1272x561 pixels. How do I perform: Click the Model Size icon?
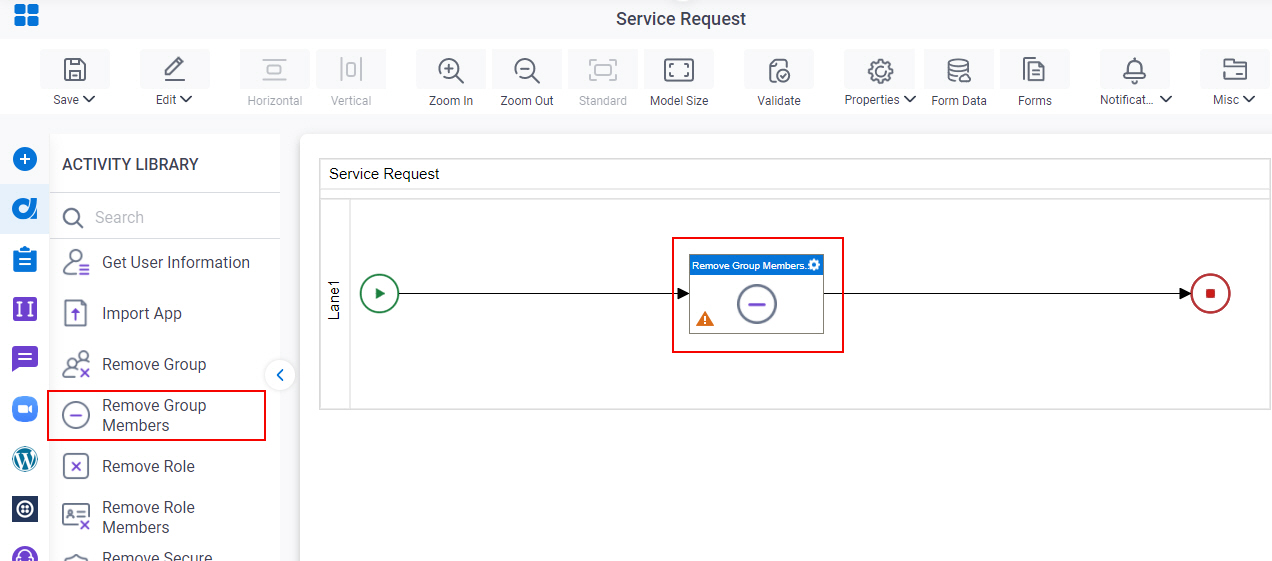click(679, 69)
